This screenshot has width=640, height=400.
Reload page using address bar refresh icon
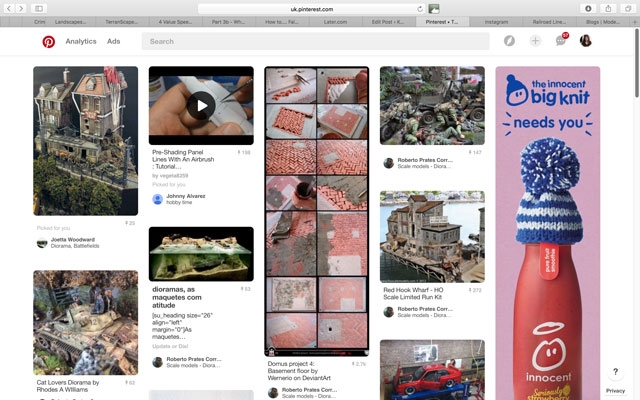(x=420, y=9)
